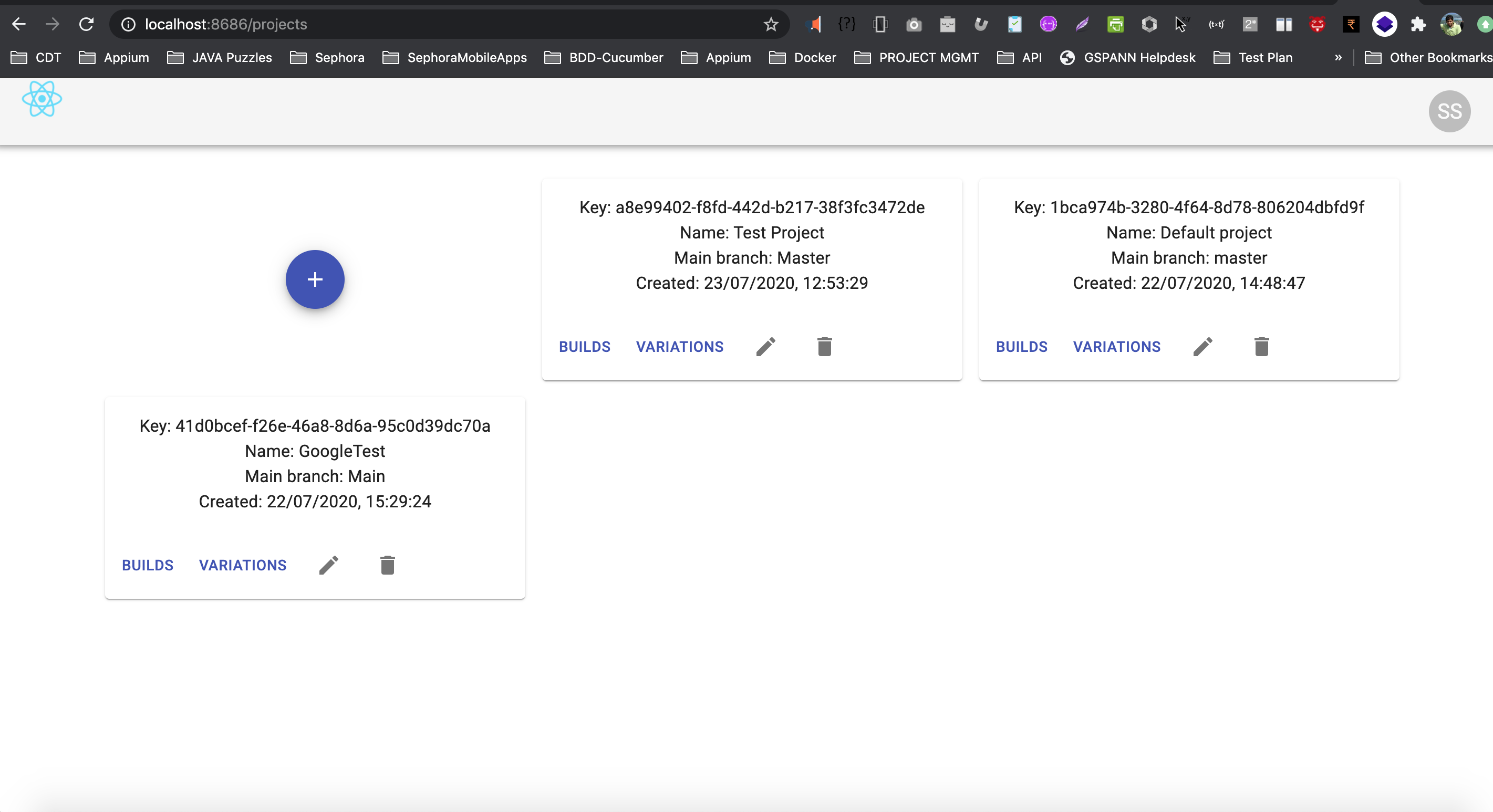Open BUILDS for GoogleTest project
Image resolution: width=1493 pixels, height=812 pixels.
[x=147, y=565]
